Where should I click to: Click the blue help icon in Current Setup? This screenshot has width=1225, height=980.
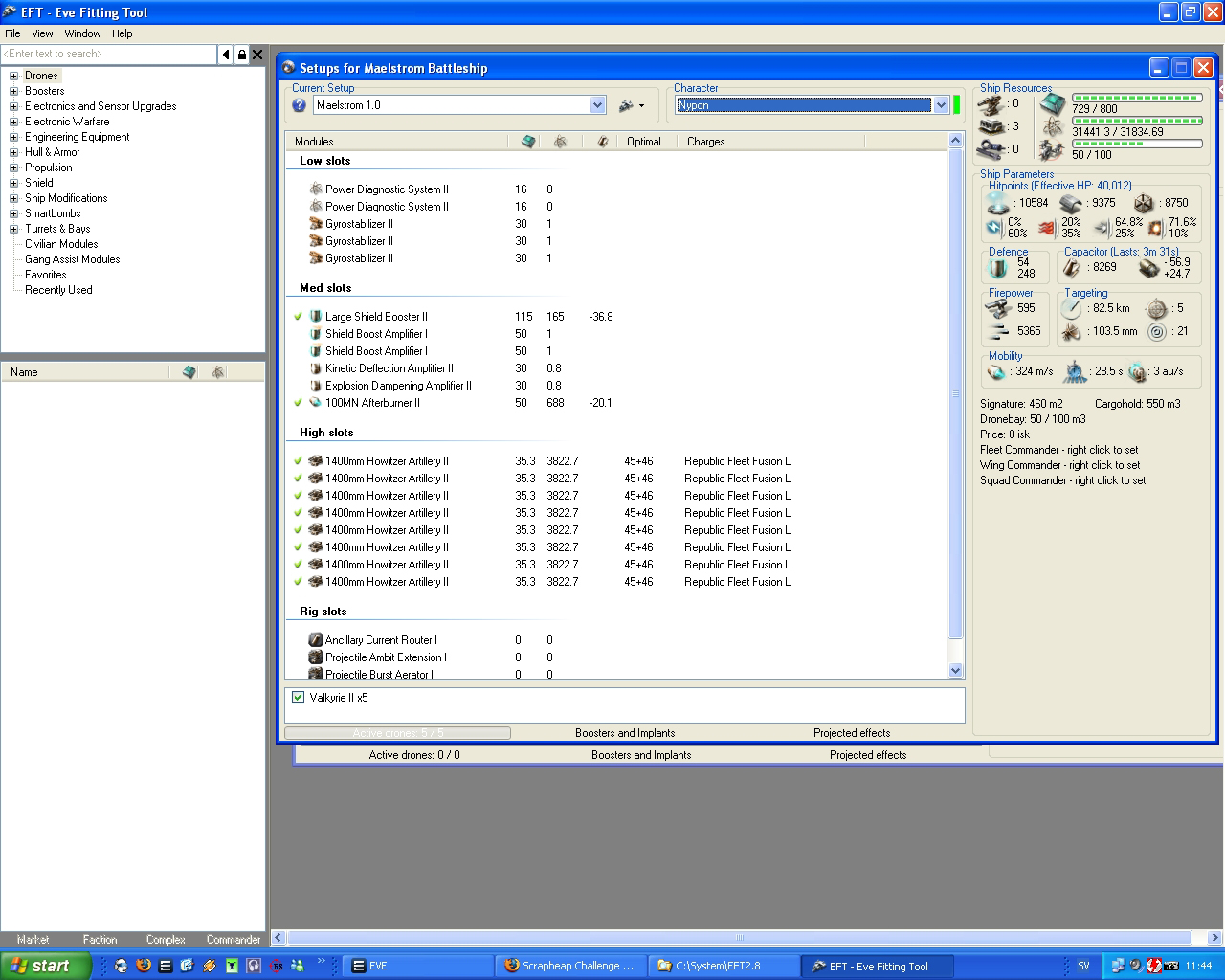tap(299, 105)
